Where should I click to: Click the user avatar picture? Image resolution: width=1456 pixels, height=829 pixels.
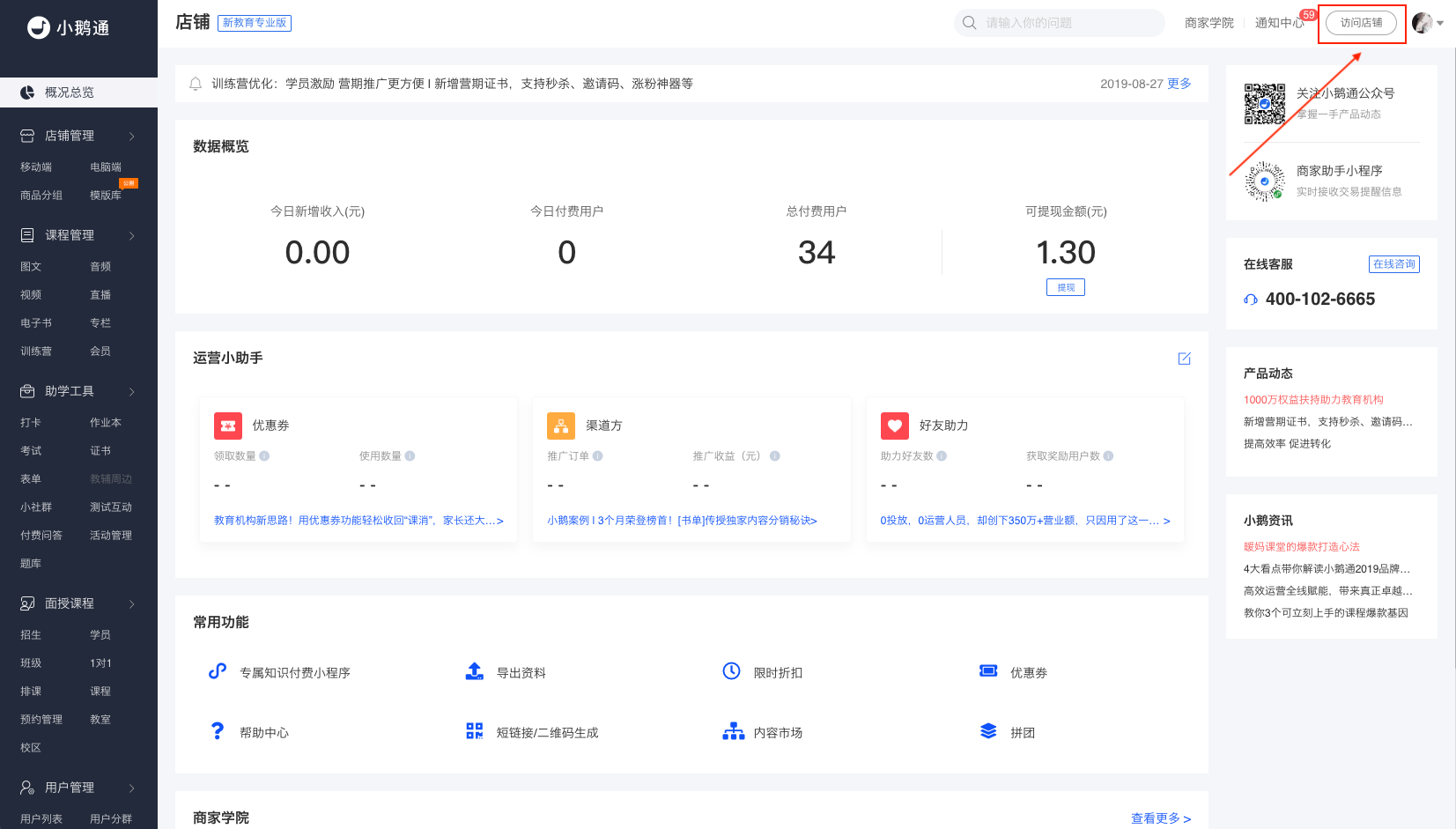click(1422, 23)
